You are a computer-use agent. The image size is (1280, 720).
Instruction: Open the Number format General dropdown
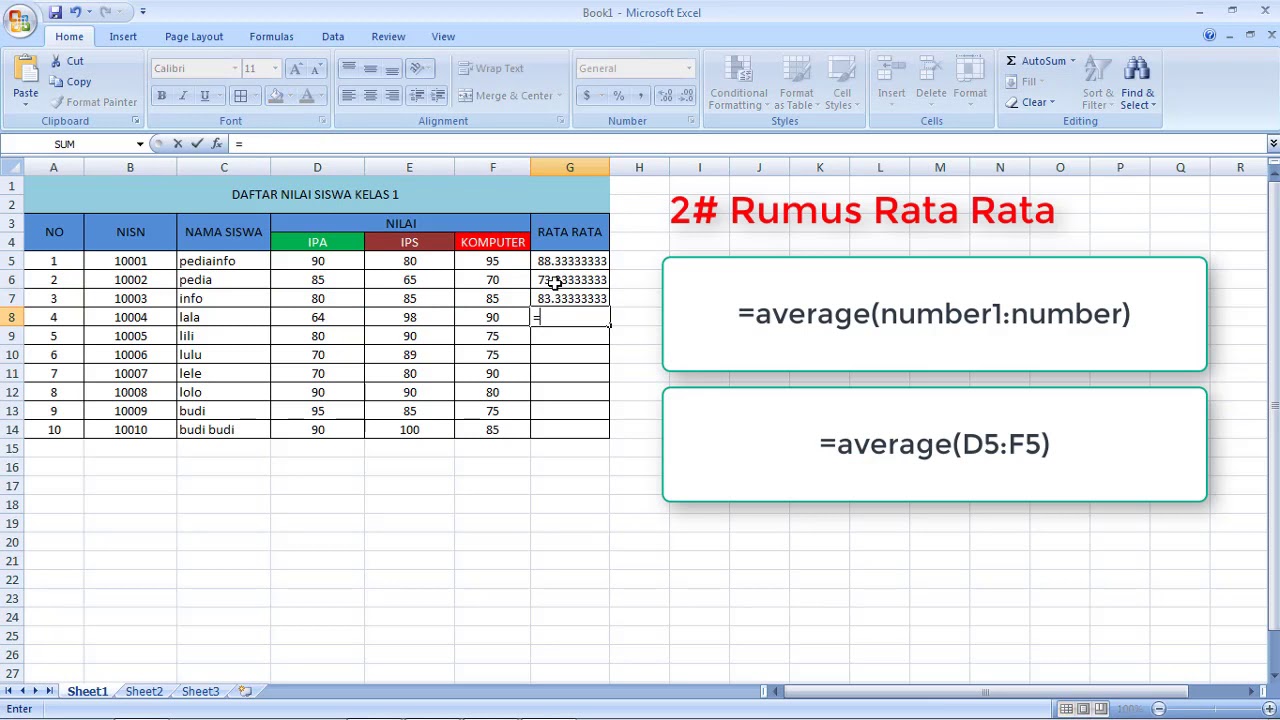click(688, 68)
